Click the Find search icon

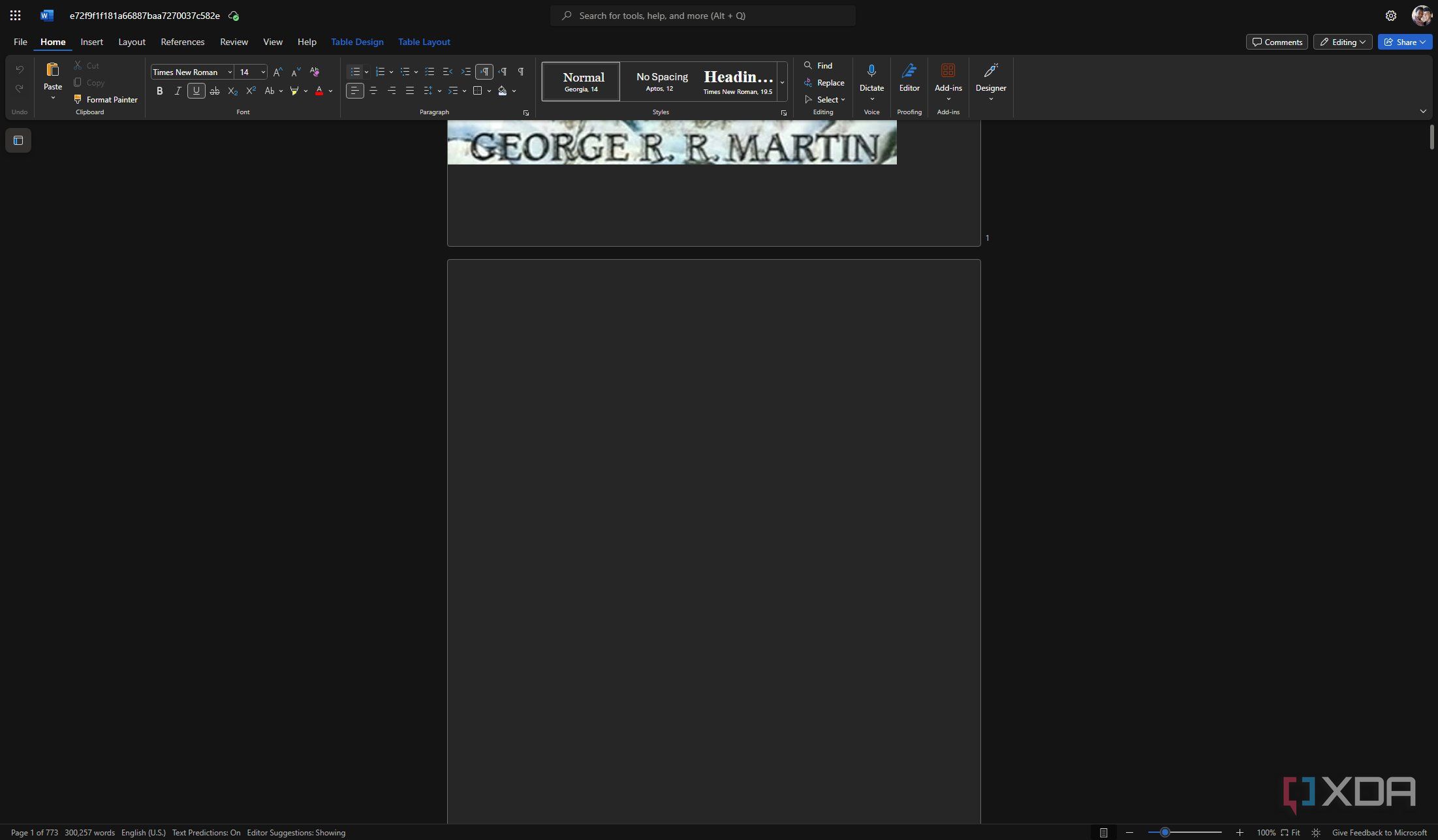coord(808,65)
